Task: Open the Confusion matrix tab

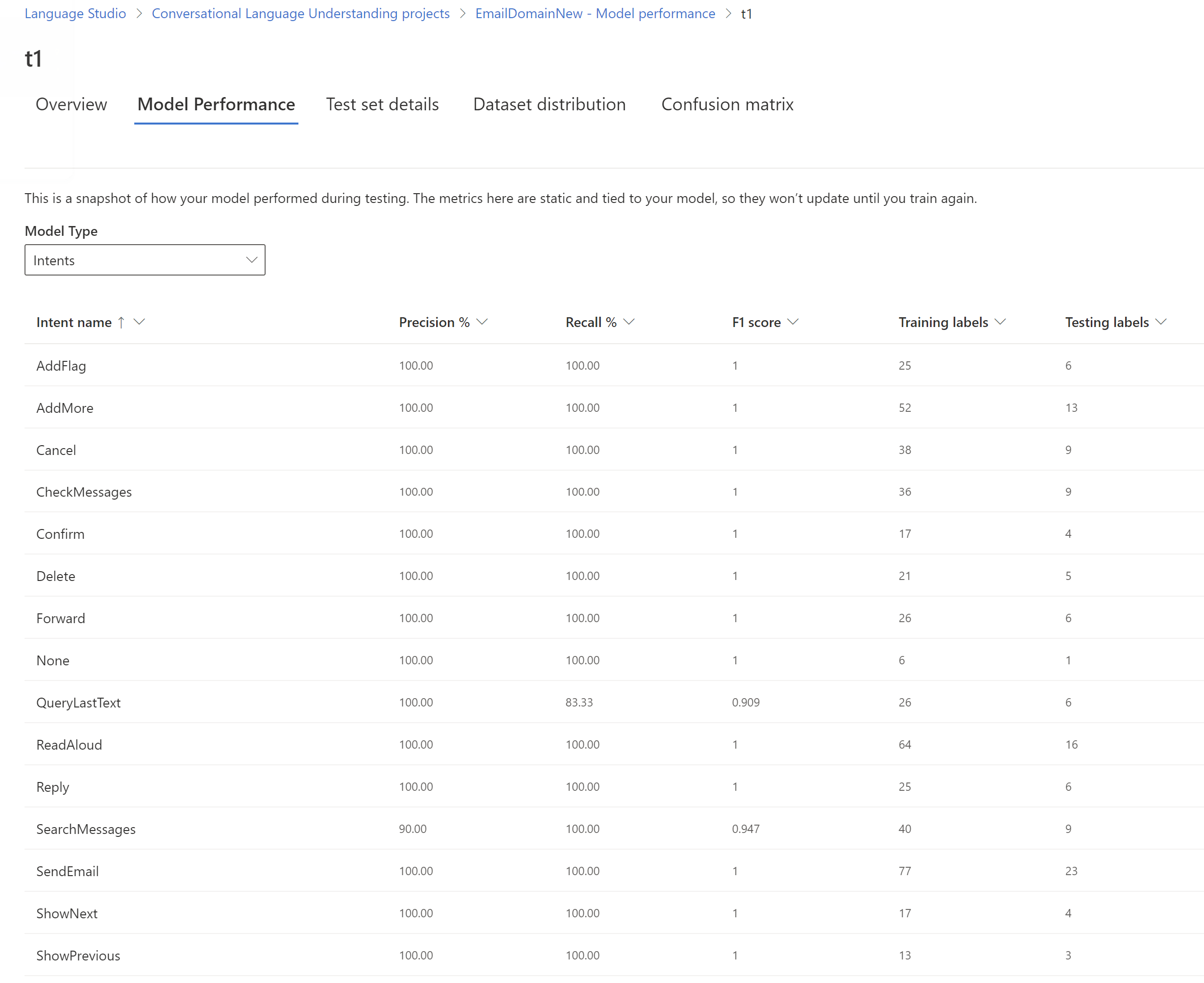Action: [x=727, y=104]
